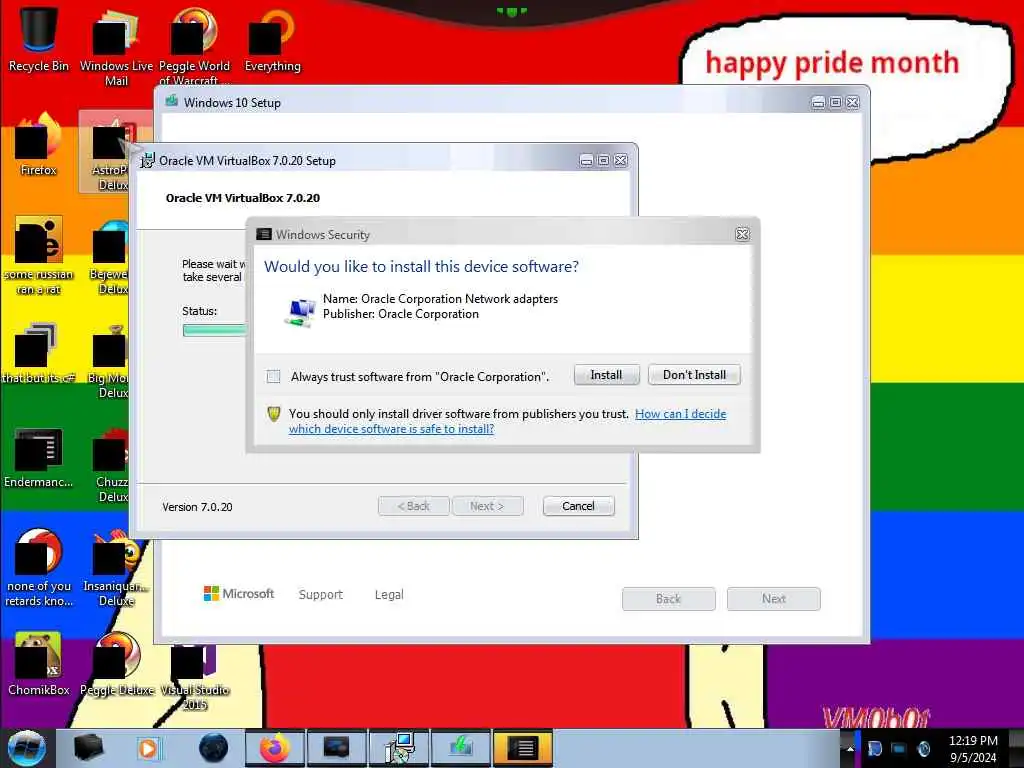Select the Everything desktop icon
This screenshot has width=1024, height=768.
(x=272, y=39)
